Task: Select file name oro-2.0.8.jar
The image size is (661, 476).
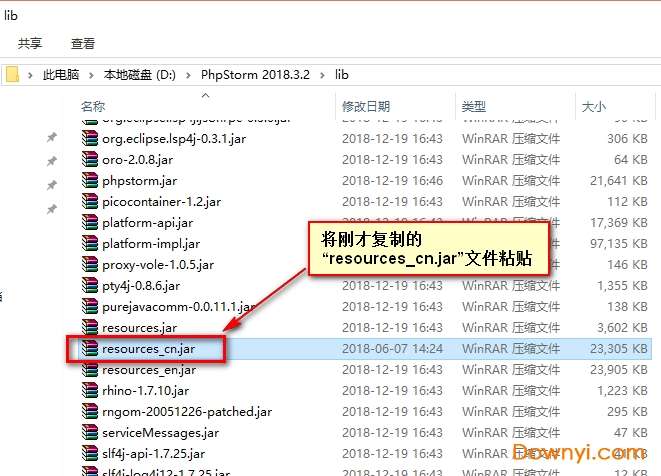Action: [137, 160]
